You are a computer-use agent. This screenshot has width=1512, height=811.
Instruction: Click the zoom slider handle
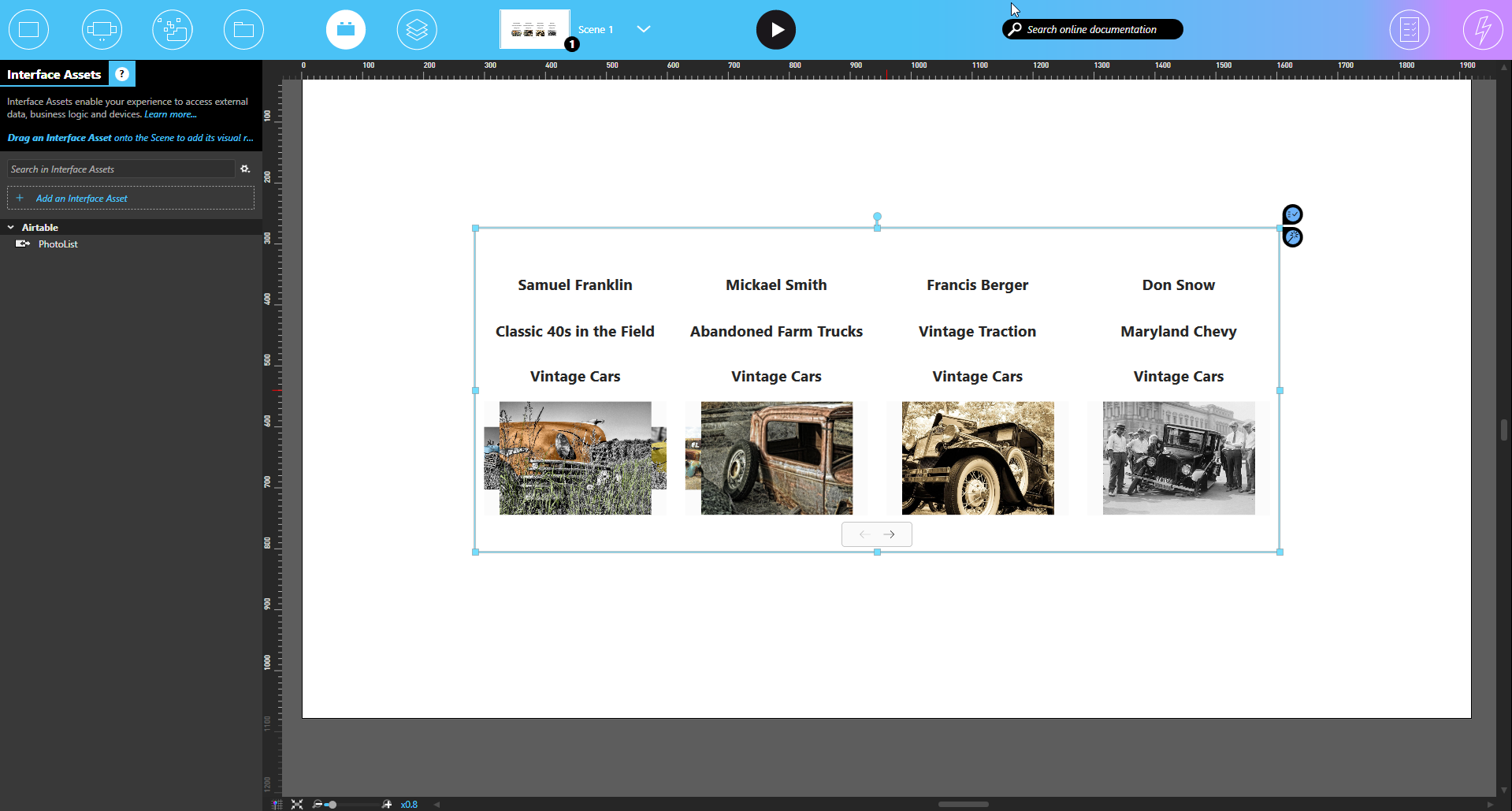[332, 804]
